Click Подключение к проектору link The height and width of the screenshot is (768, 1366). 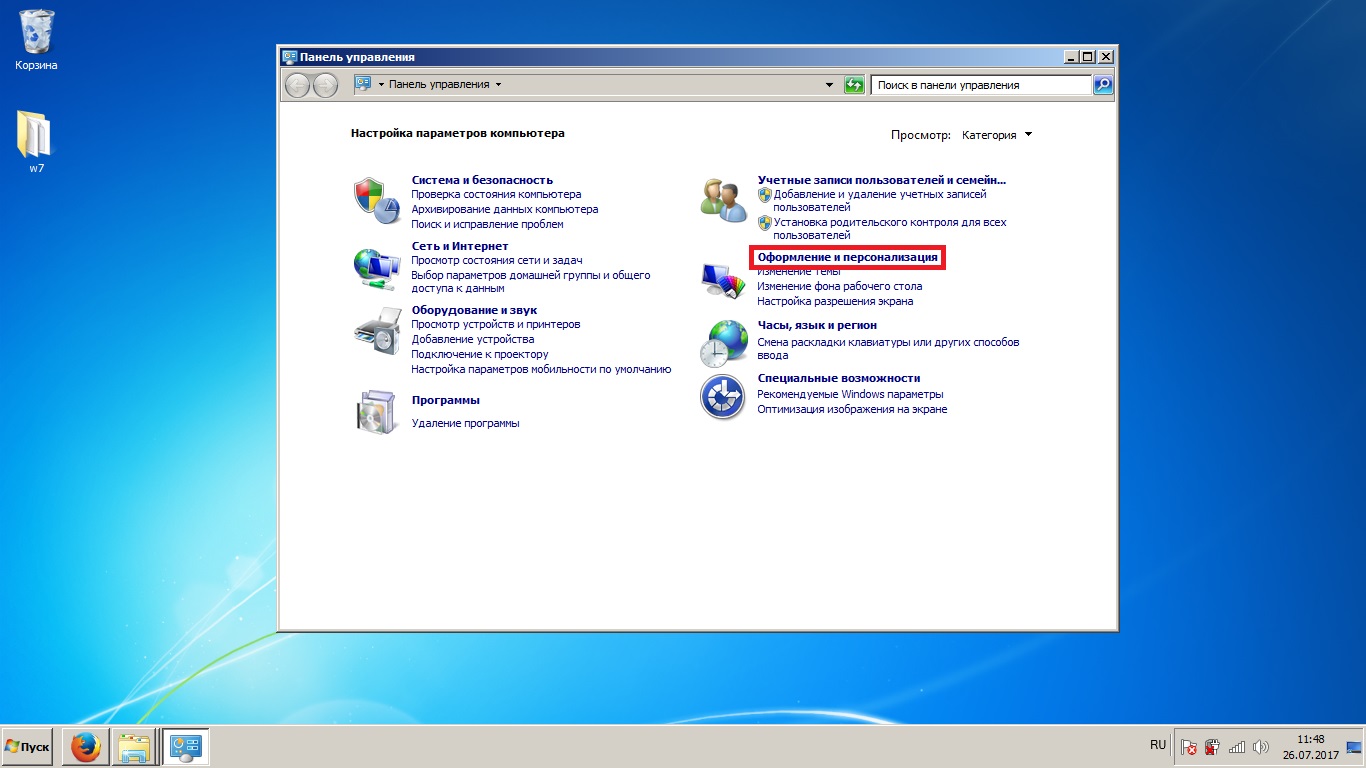(480, 355)
